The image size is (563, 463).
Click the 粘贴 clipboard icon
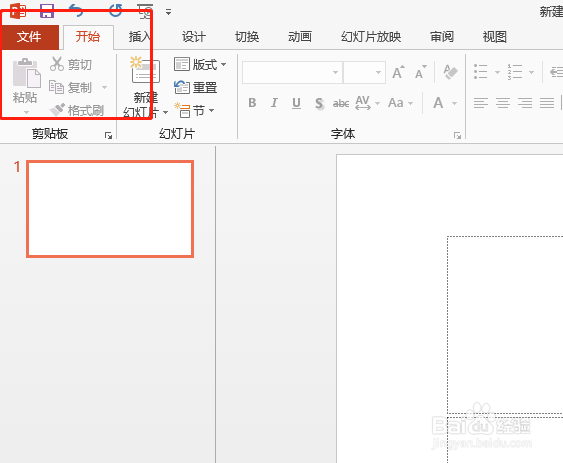(x=26, y=73)
